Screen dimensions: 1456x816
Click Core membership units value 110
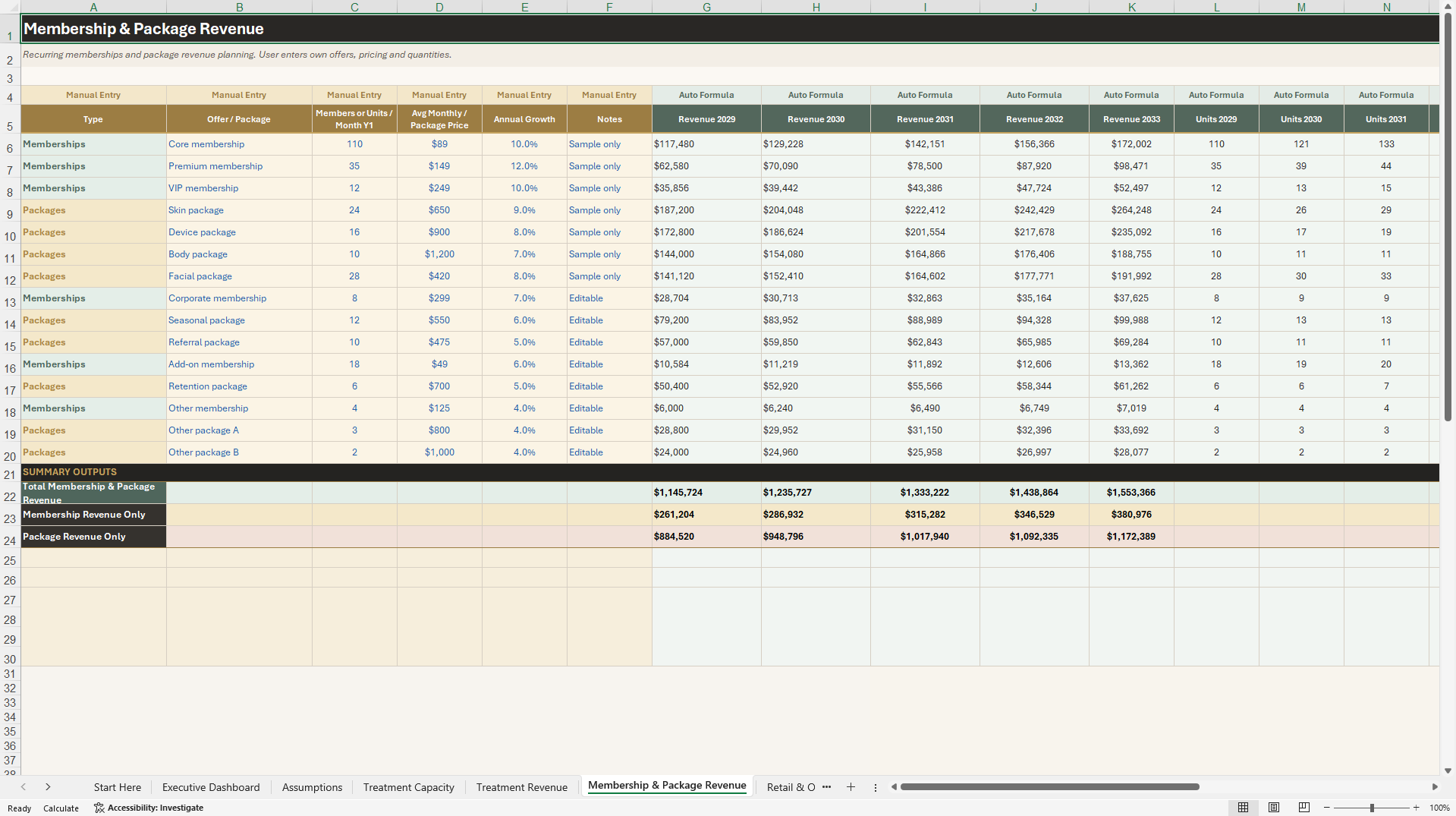[354, 144]
